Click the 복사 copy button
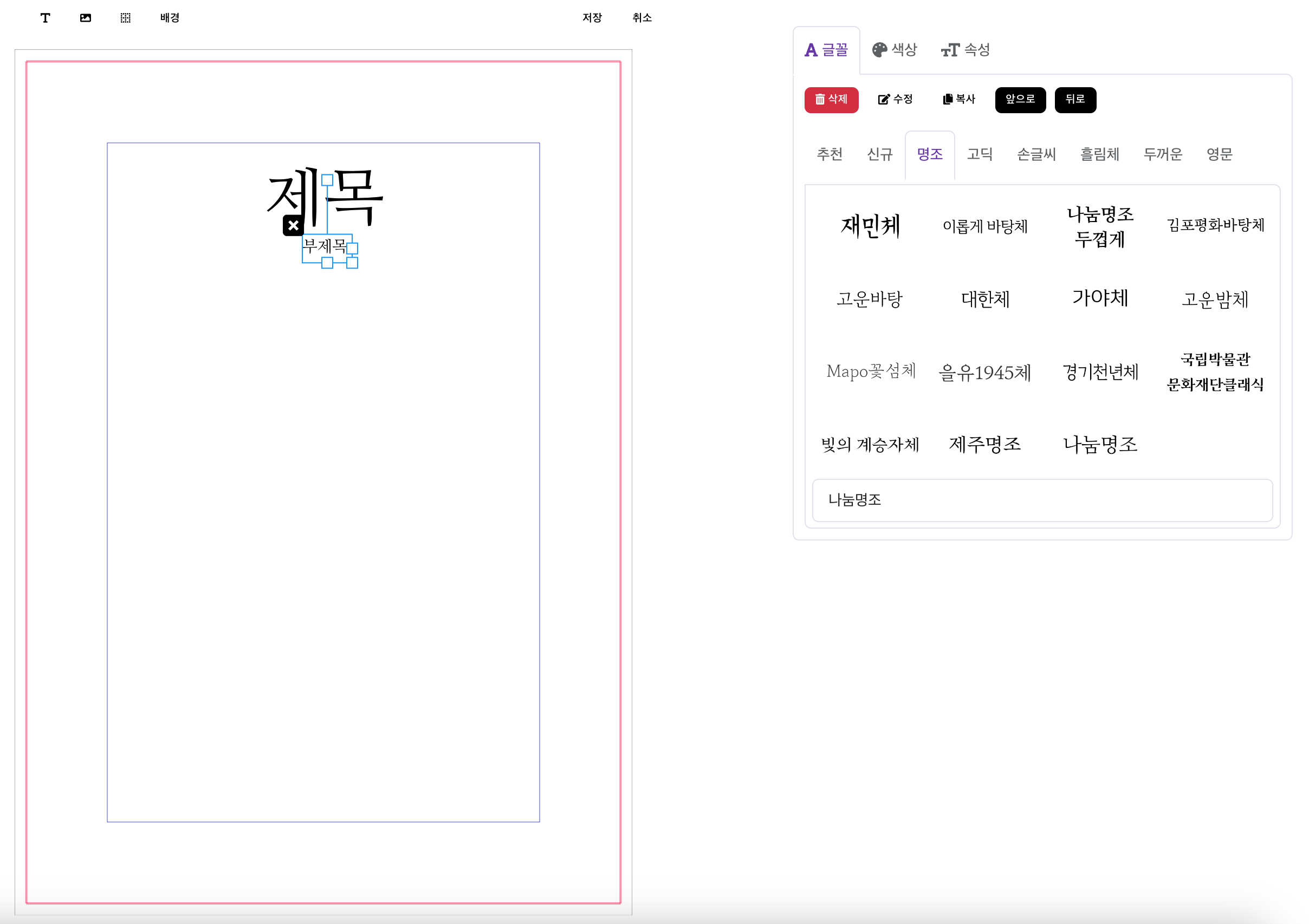The image size is (1309, 924). [959, 100]
